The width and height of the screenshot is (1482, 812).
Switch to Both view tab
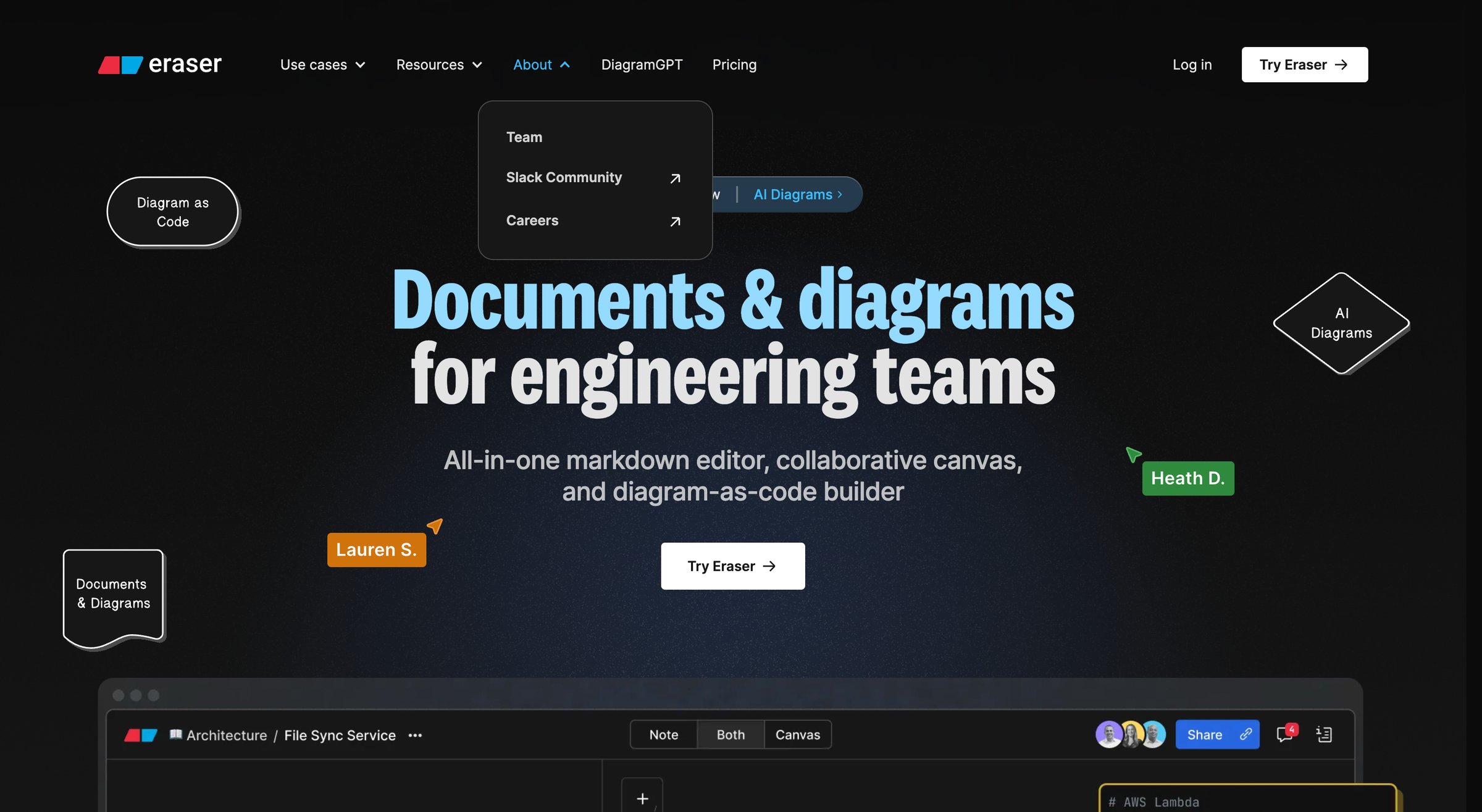point(731,734)
